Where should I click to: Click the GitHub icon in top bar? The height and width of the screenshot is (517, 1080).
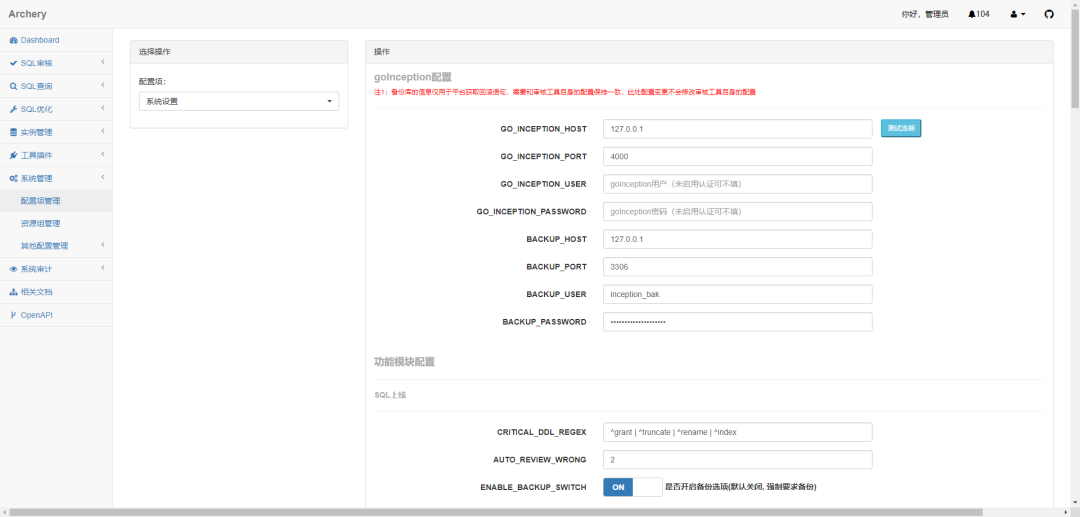click(x=1049, y=14)
